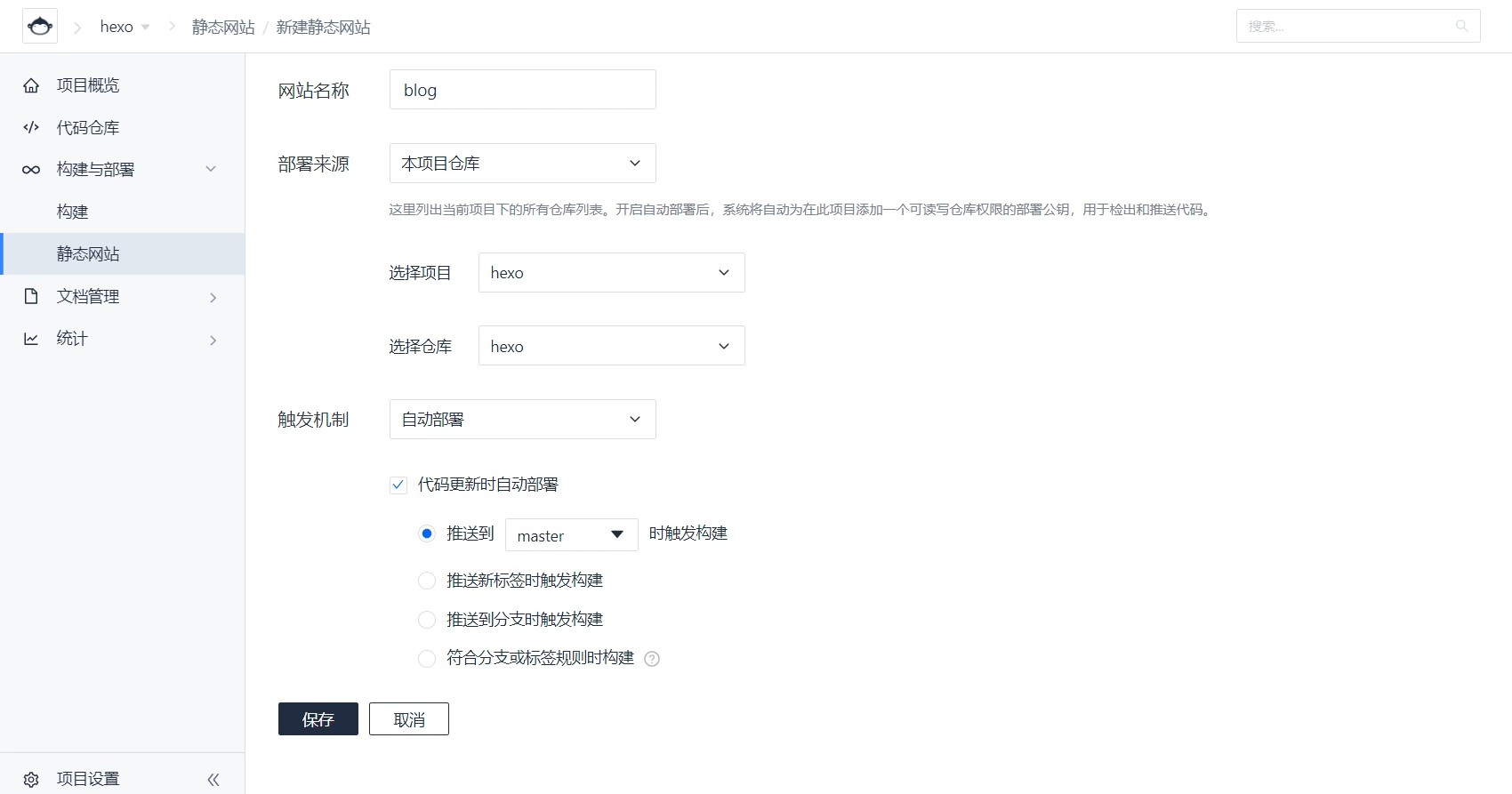Open the master branch dropdown
The height and width of the screenshot is (794, 1512).
pyautogui.click(x=572, y=535)
